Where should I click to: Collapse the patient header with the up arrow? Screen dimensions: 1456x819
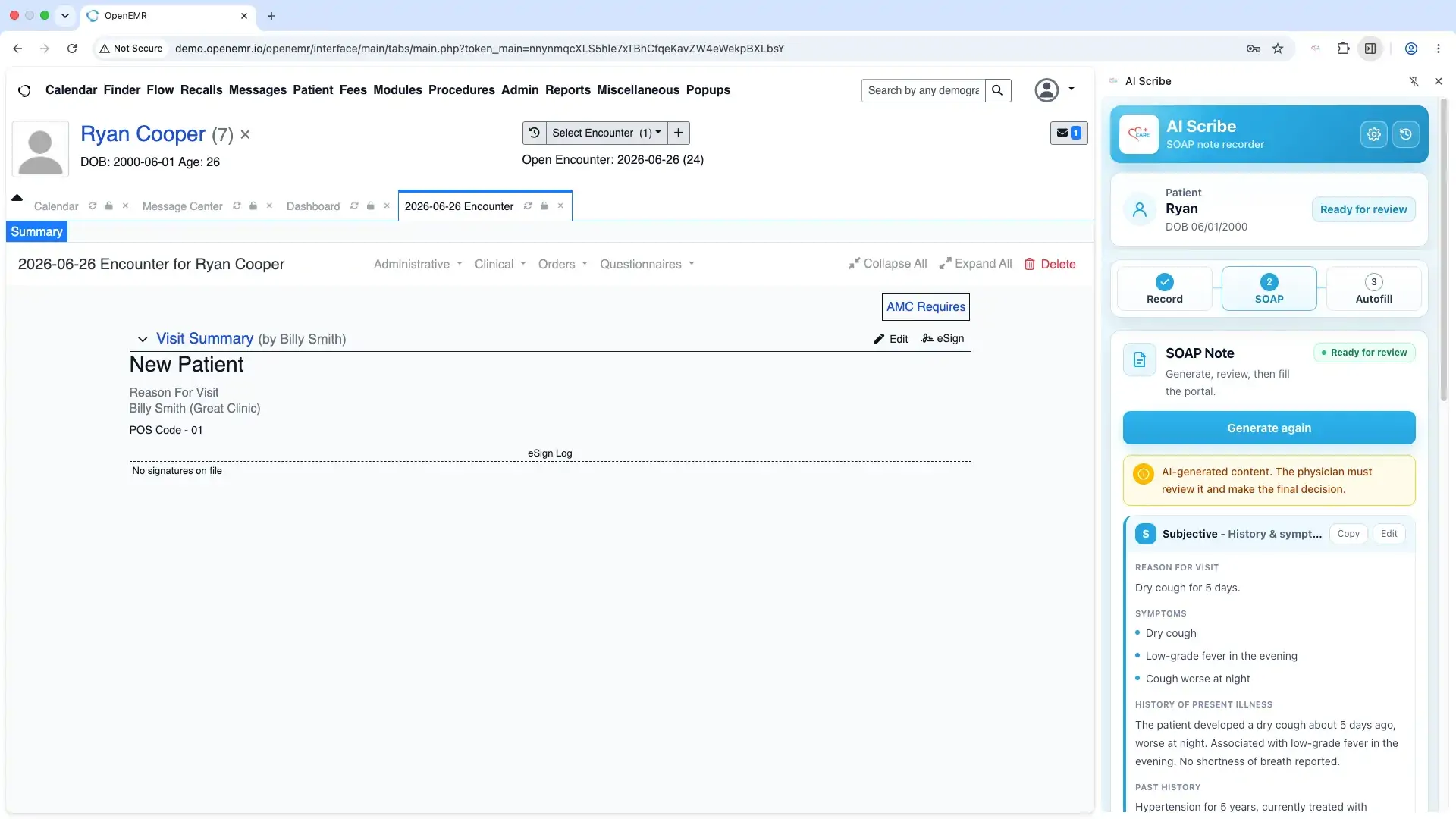[x=17, y=197]
